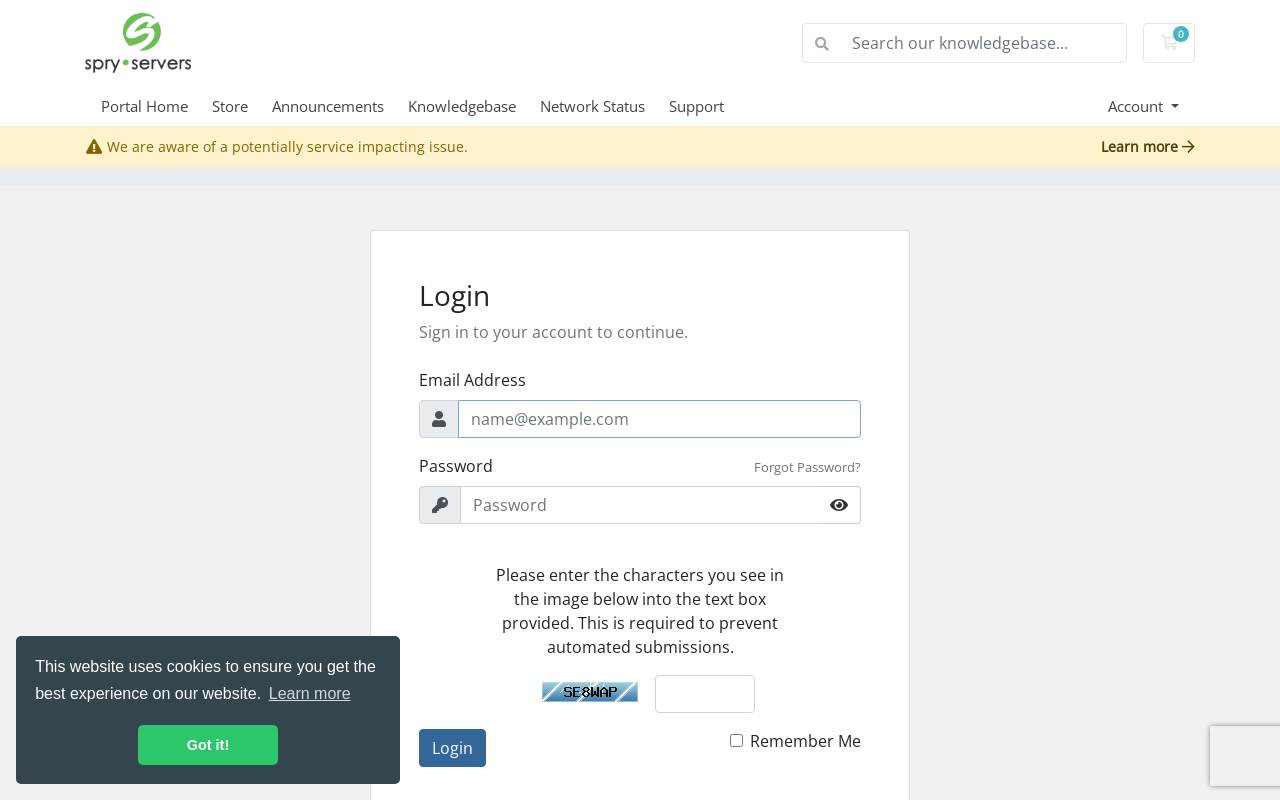Click the warning triangle icon in banner
Image resolution: width=1280 pixels, height=800 pixels.
[94, 147]
